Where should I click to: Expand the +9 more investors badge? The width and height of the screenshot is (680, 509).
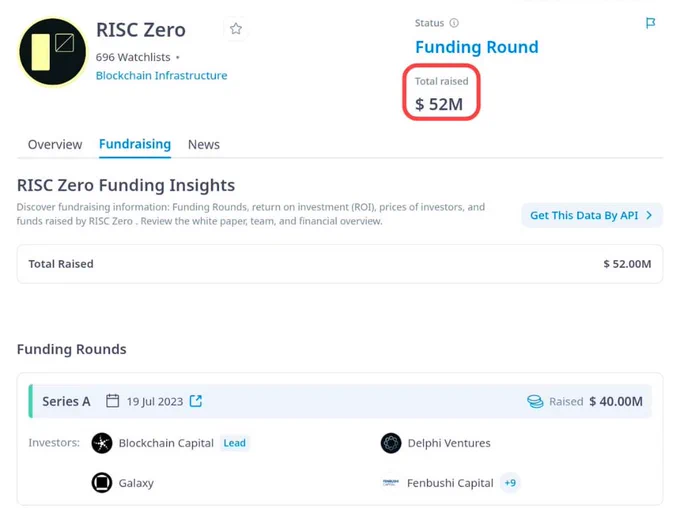(510, 483)
